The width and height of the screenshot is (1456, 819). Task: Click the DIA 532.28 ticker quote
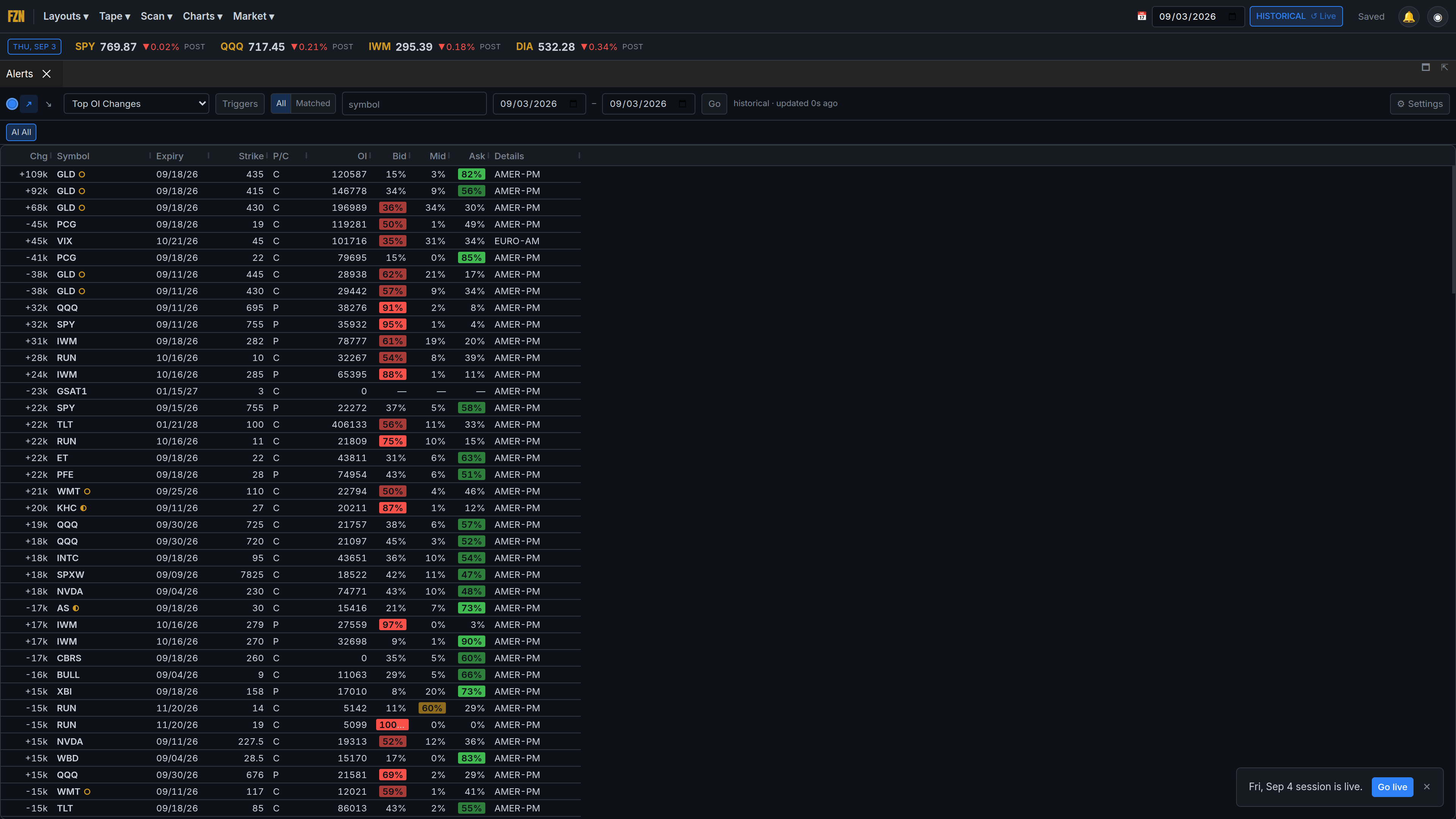point(579,47)
